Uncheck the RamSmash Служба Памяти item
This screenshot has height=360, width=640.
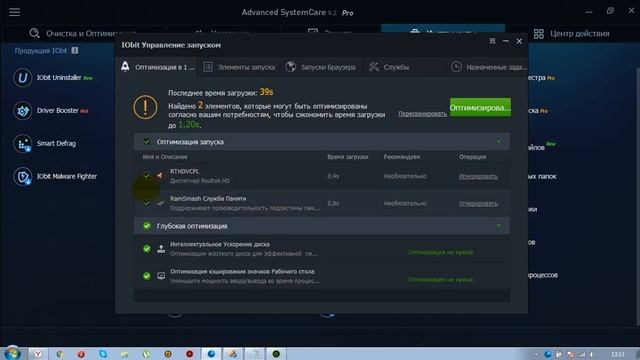(147, 203)
